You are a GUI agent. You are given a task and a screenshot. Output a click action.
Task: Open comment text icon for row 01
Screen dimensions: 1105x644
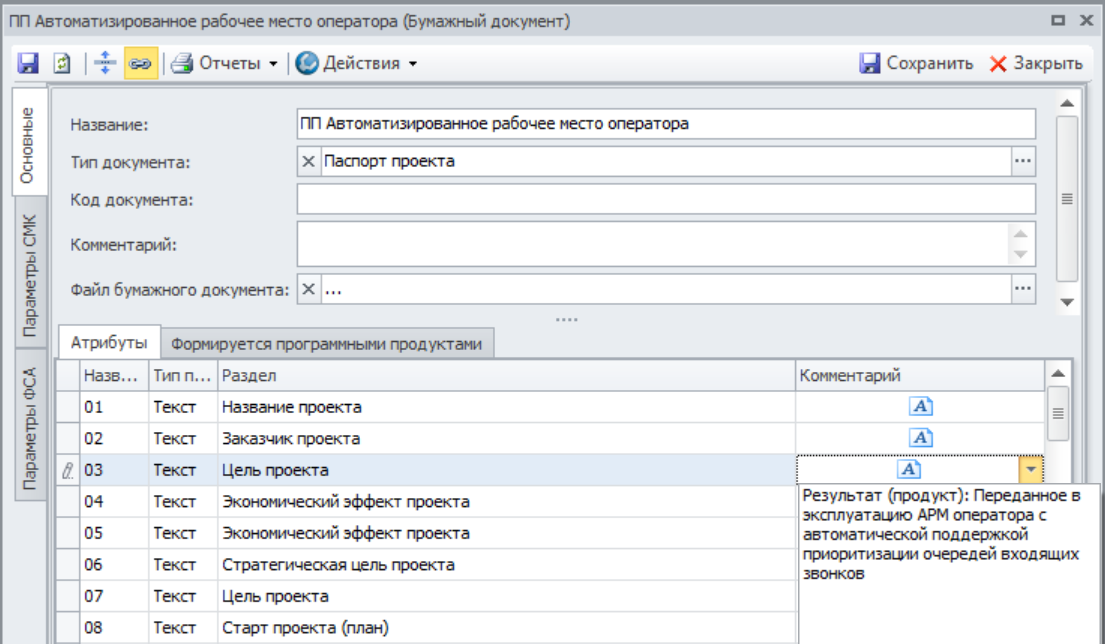coord(921,406)
